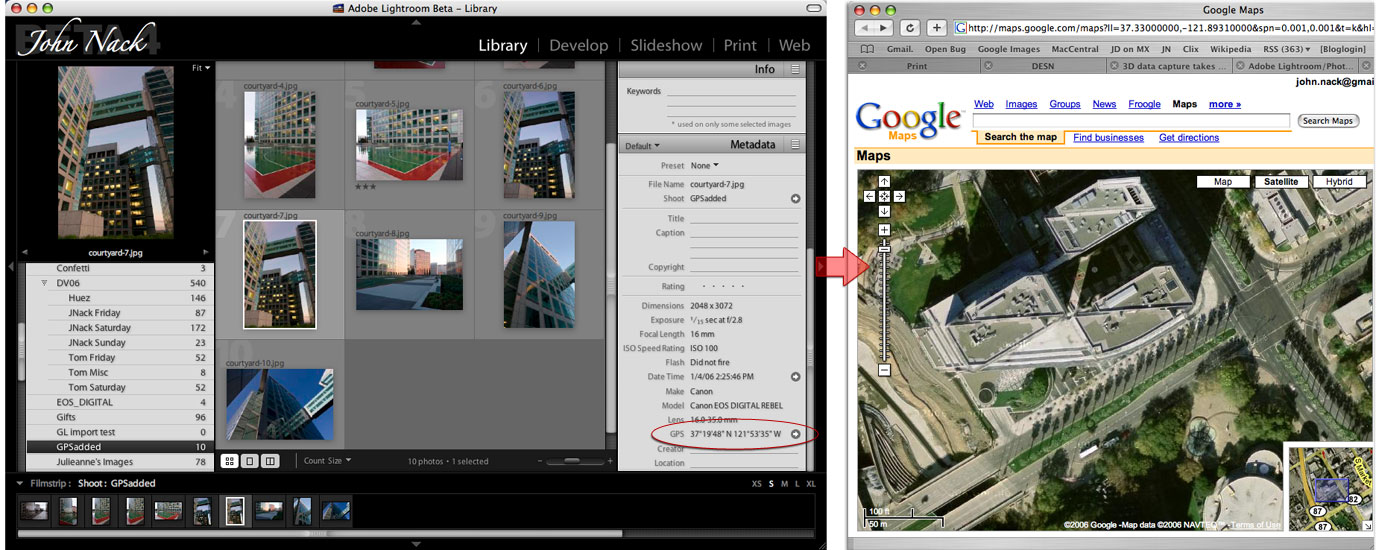Viewport: 1379px width, 550px height.
Task: Set filmstrip size to S
Action: pyautogui.click(x=771, y=484)
